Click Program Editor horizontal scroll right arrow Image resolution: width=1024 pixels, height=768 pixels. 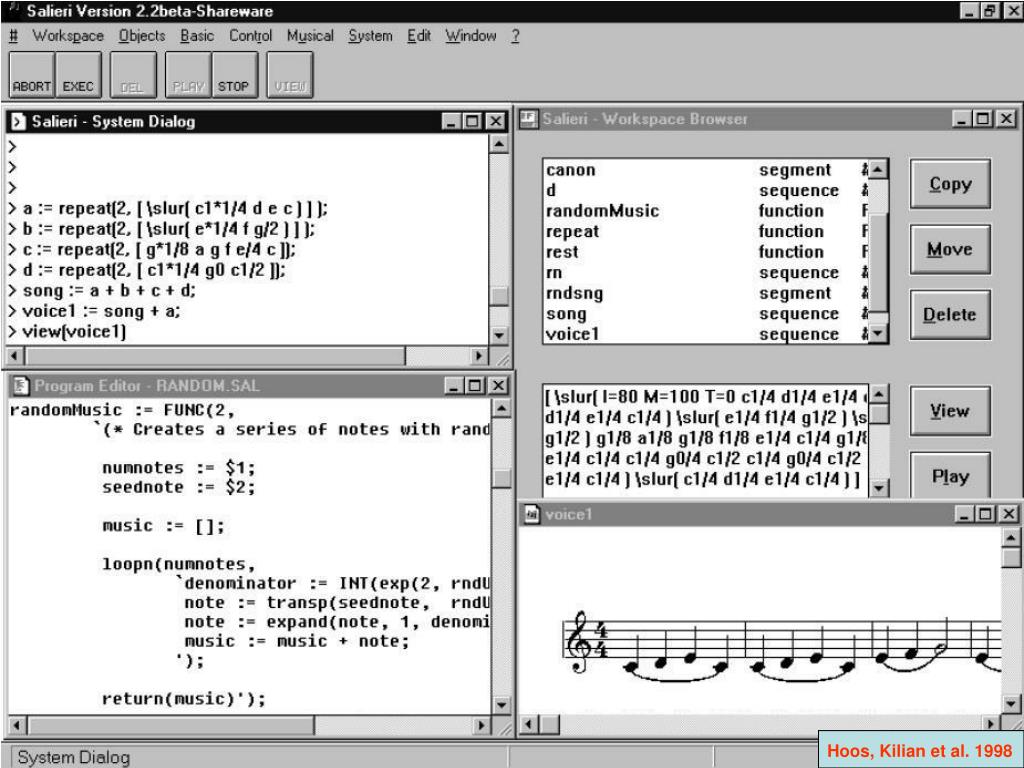click(482, 725)
